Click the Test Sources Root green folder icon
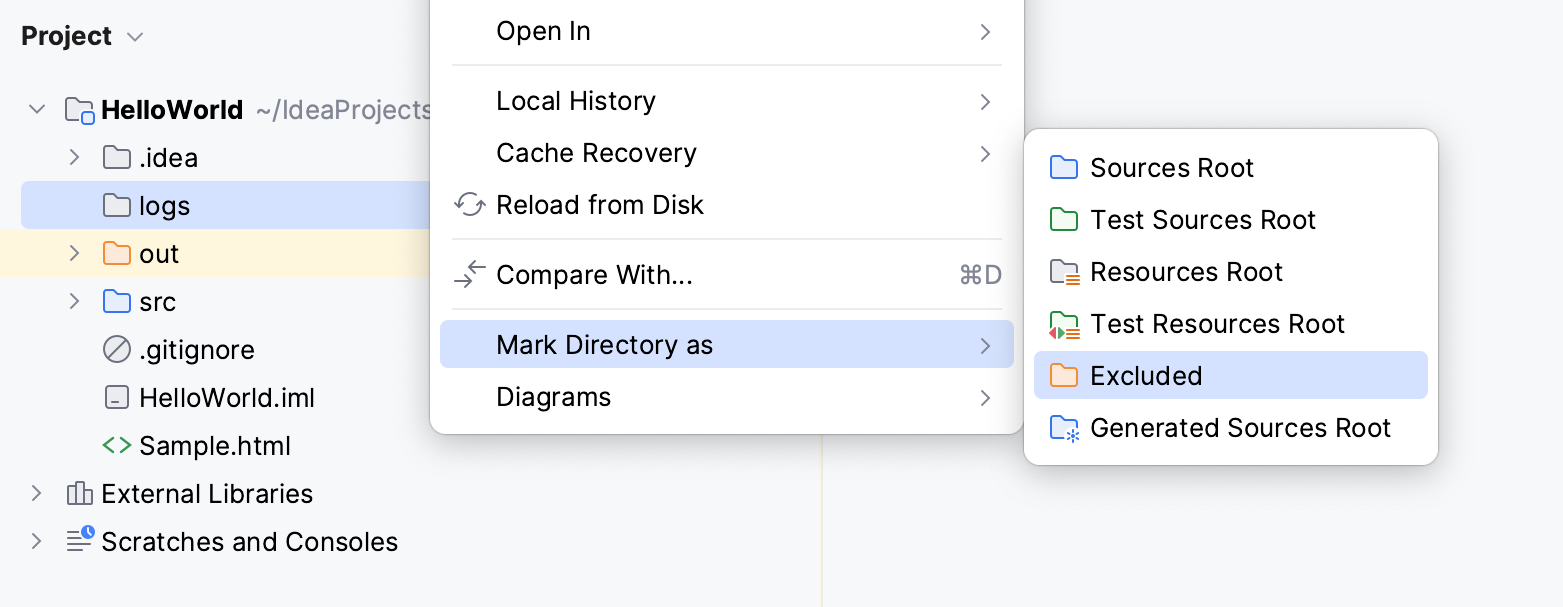The image size is (1563, 607). point(1064,219)
